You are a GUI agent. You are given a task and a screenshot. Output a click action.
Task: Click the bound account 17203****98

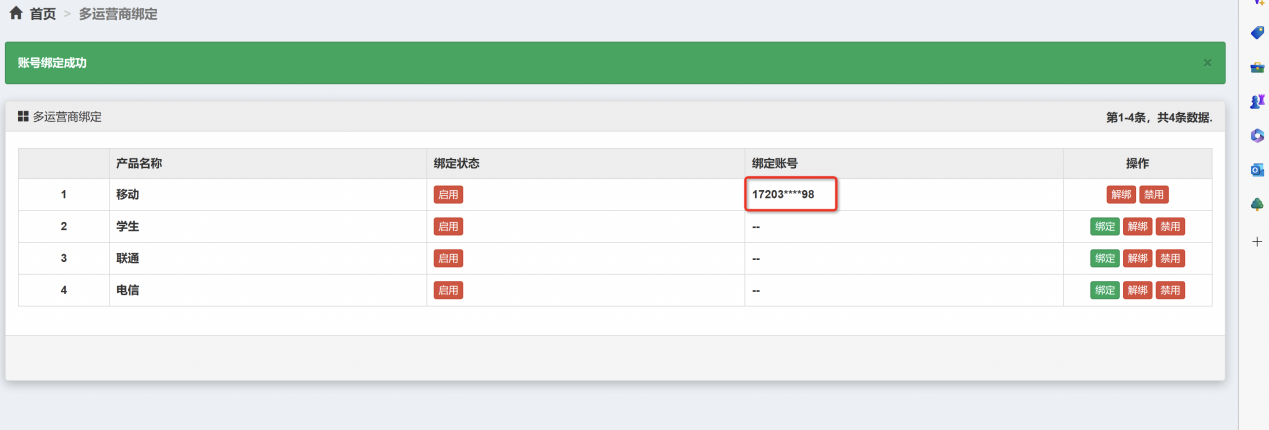click(x=783, y=195)
